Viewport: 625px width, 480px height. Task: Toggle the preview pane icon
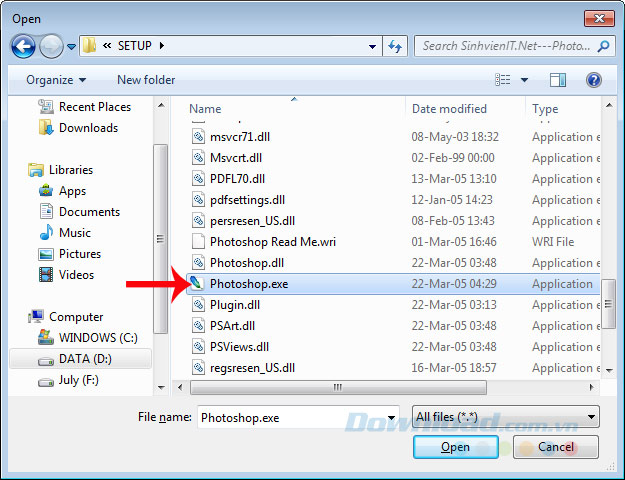[x=558, y=79]
